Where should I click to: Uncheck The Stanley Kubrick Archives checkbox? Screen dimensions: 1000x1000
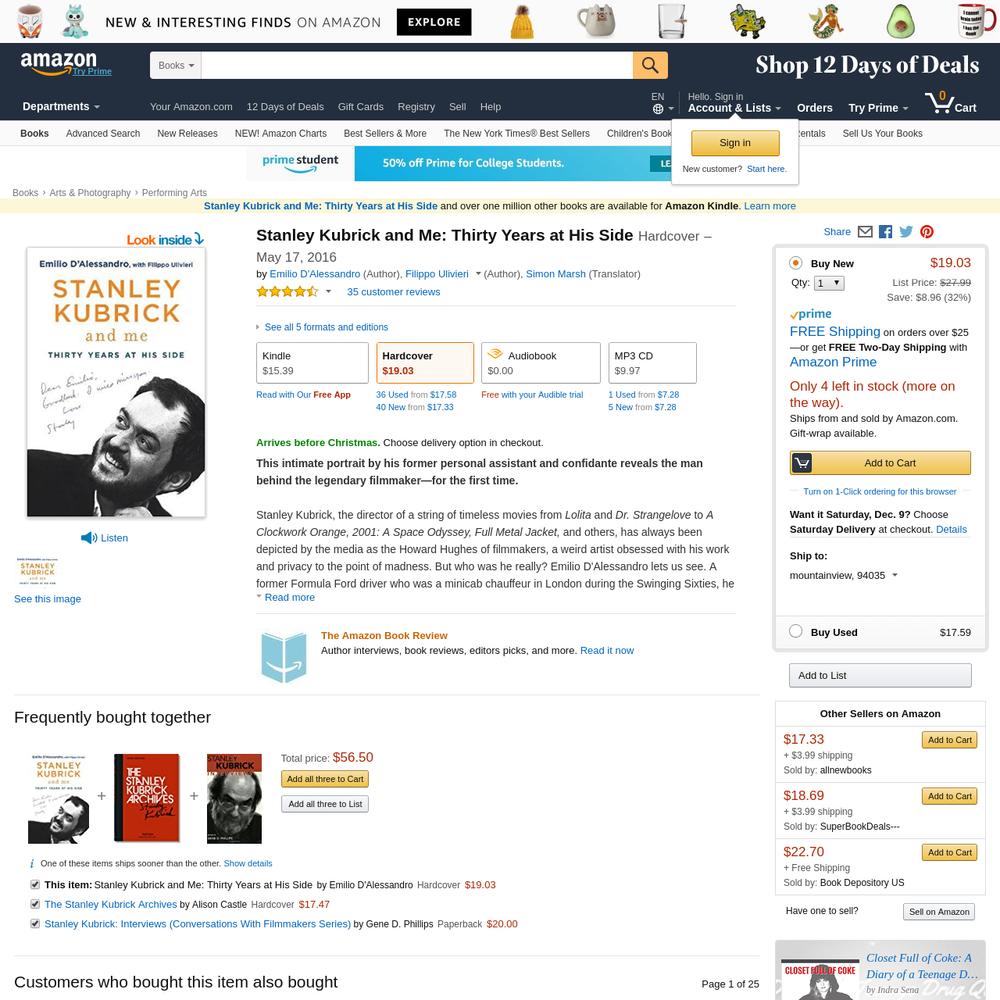[35, 904]
